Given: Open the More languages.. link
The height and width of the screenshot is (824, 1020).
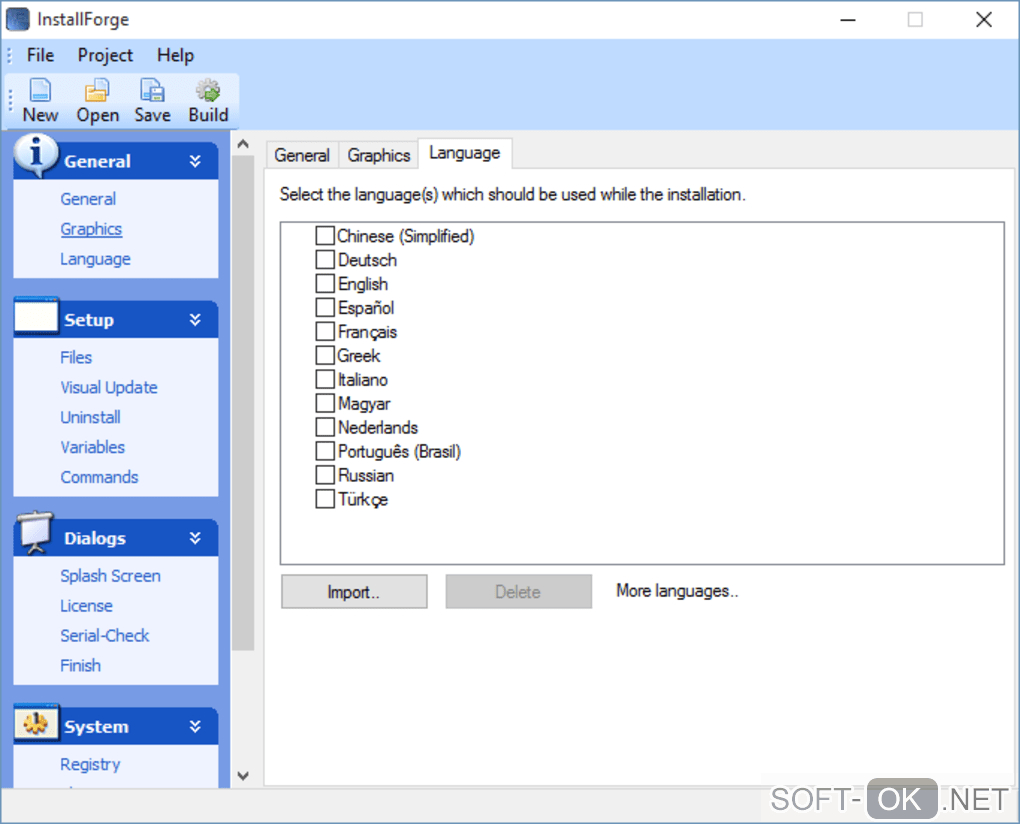Looking at the screenshot, I should tap(677, 591).
